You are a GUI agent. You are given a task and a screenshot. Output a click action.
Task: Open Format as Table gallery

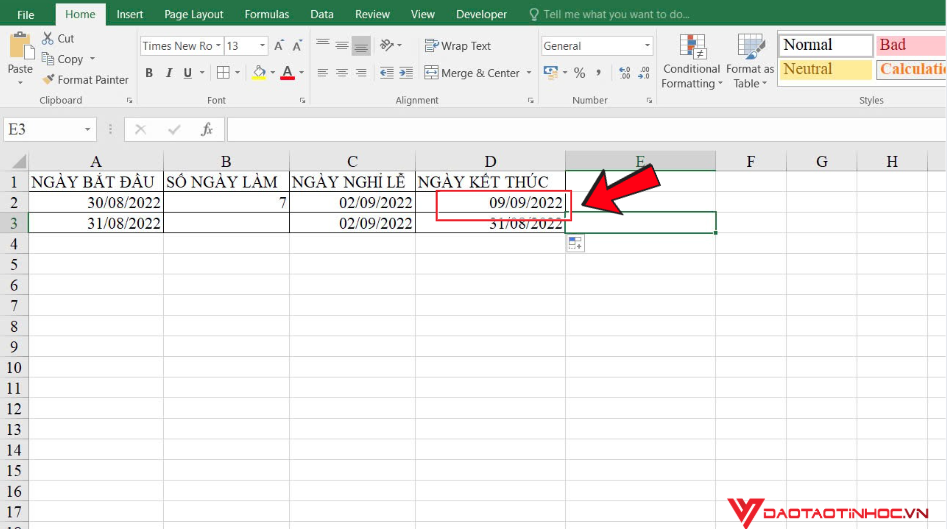pos(750,62)
